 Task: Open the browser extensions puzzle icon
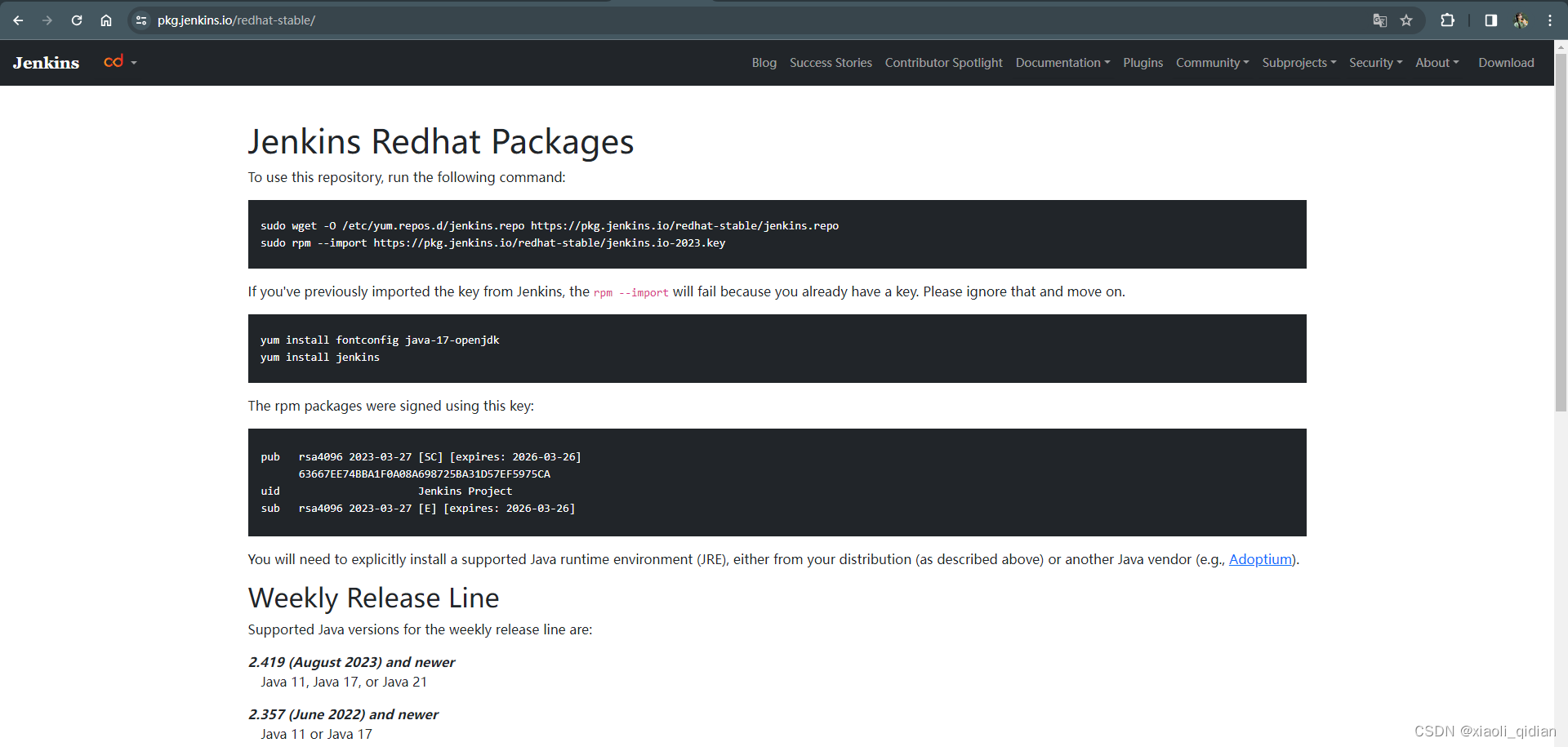click(1447, 20)
